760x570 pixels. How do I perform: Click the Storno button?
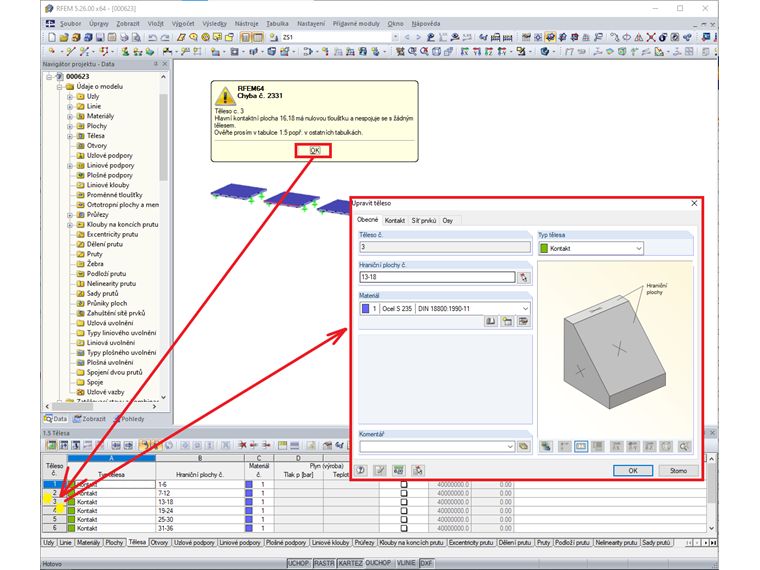[x=678, y=471]
